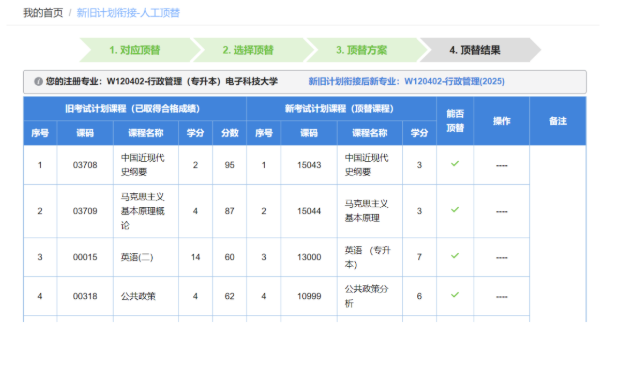Viewport: 626px width, 372px height.
Task: Select old course code 03708 cell
Action: click(85, 165)
